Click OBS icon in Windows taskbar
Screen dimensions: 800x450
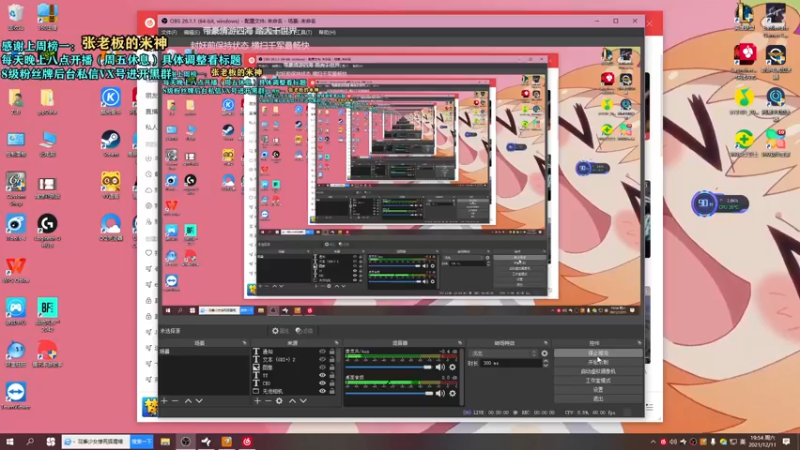(185, 441)
